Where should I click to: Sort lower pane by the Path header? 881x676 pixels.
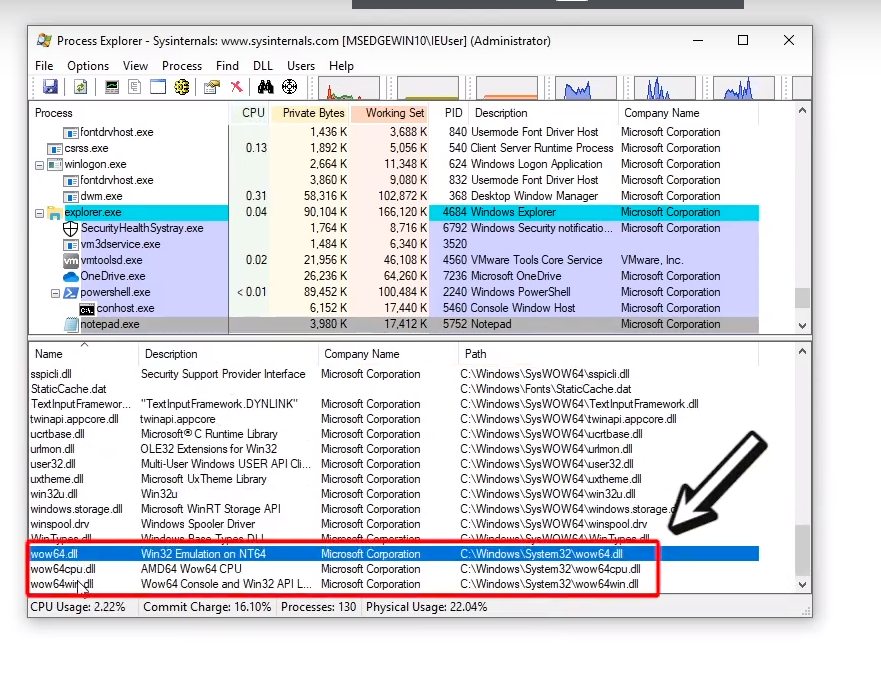click(608, 354)
